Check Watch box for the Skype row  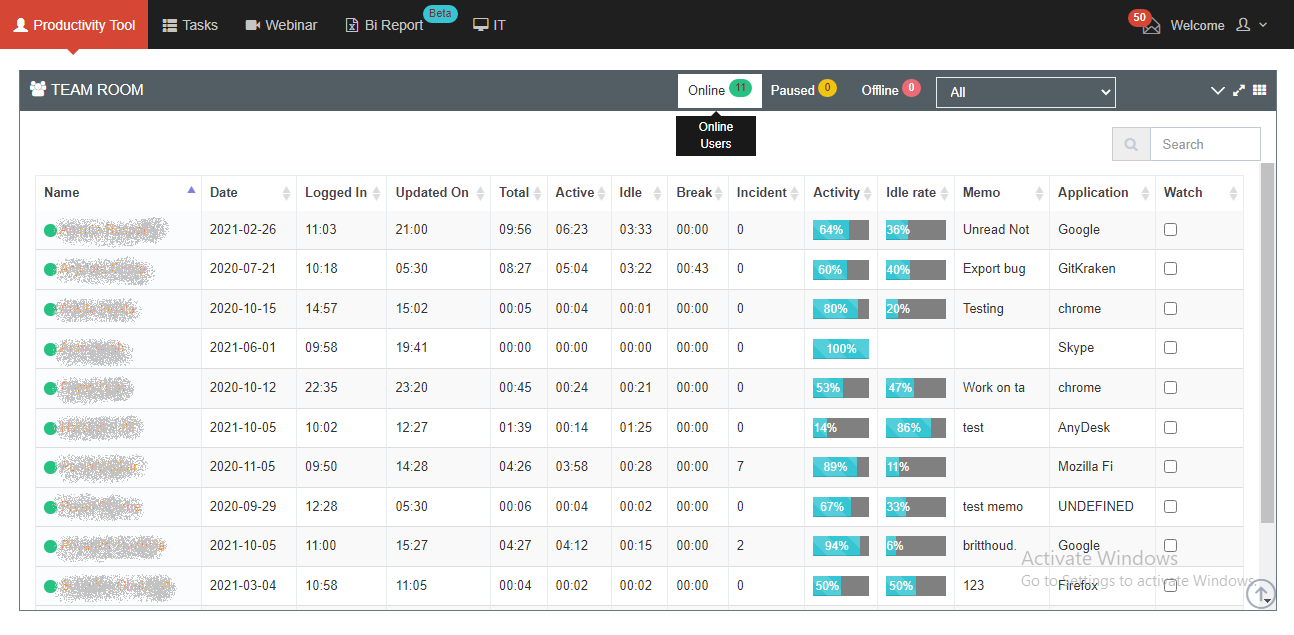pyautogui.click(x=1171, y=348)
